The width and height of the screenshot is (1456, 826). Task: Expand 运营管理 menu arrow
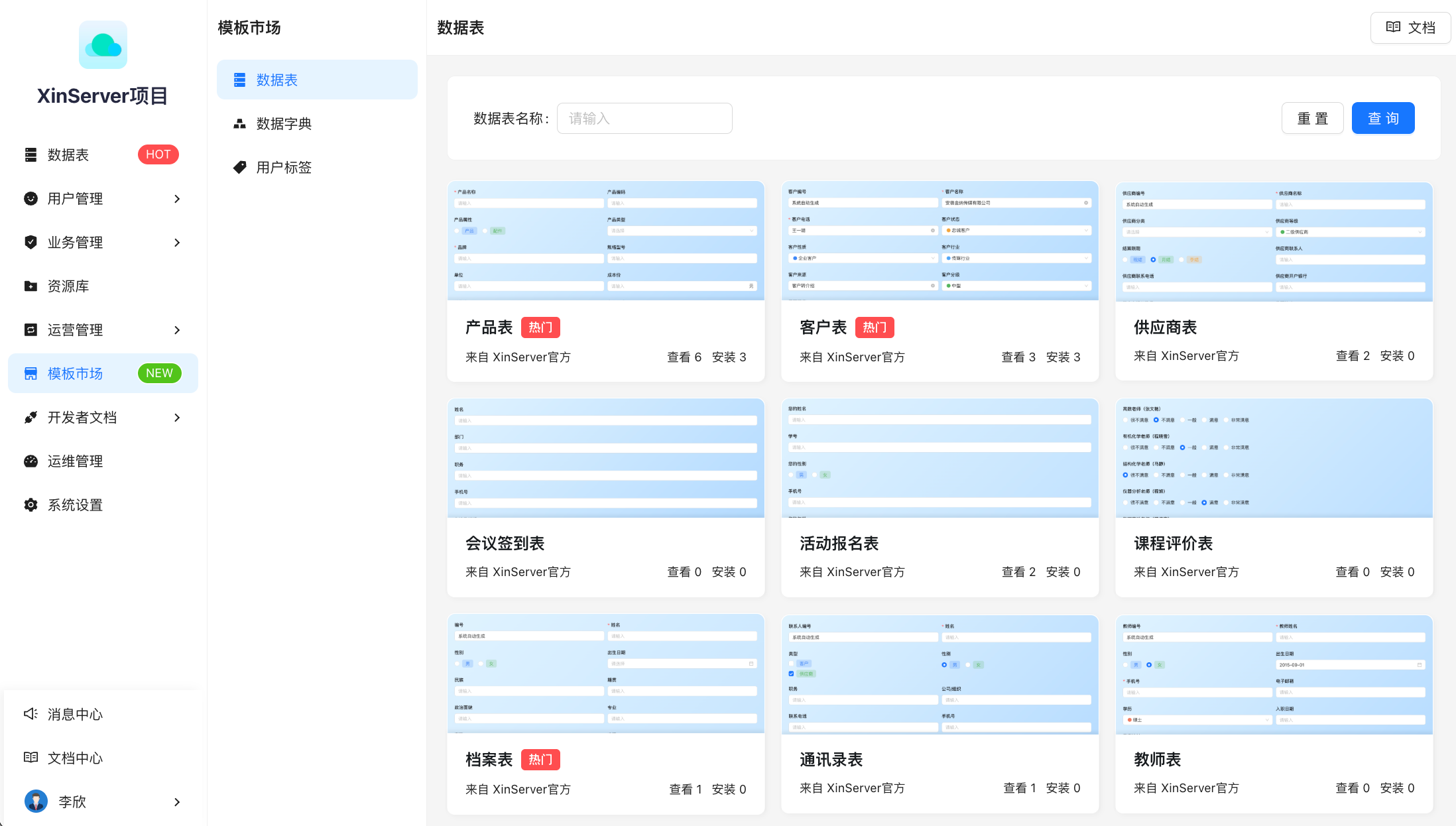pos(177,330)
